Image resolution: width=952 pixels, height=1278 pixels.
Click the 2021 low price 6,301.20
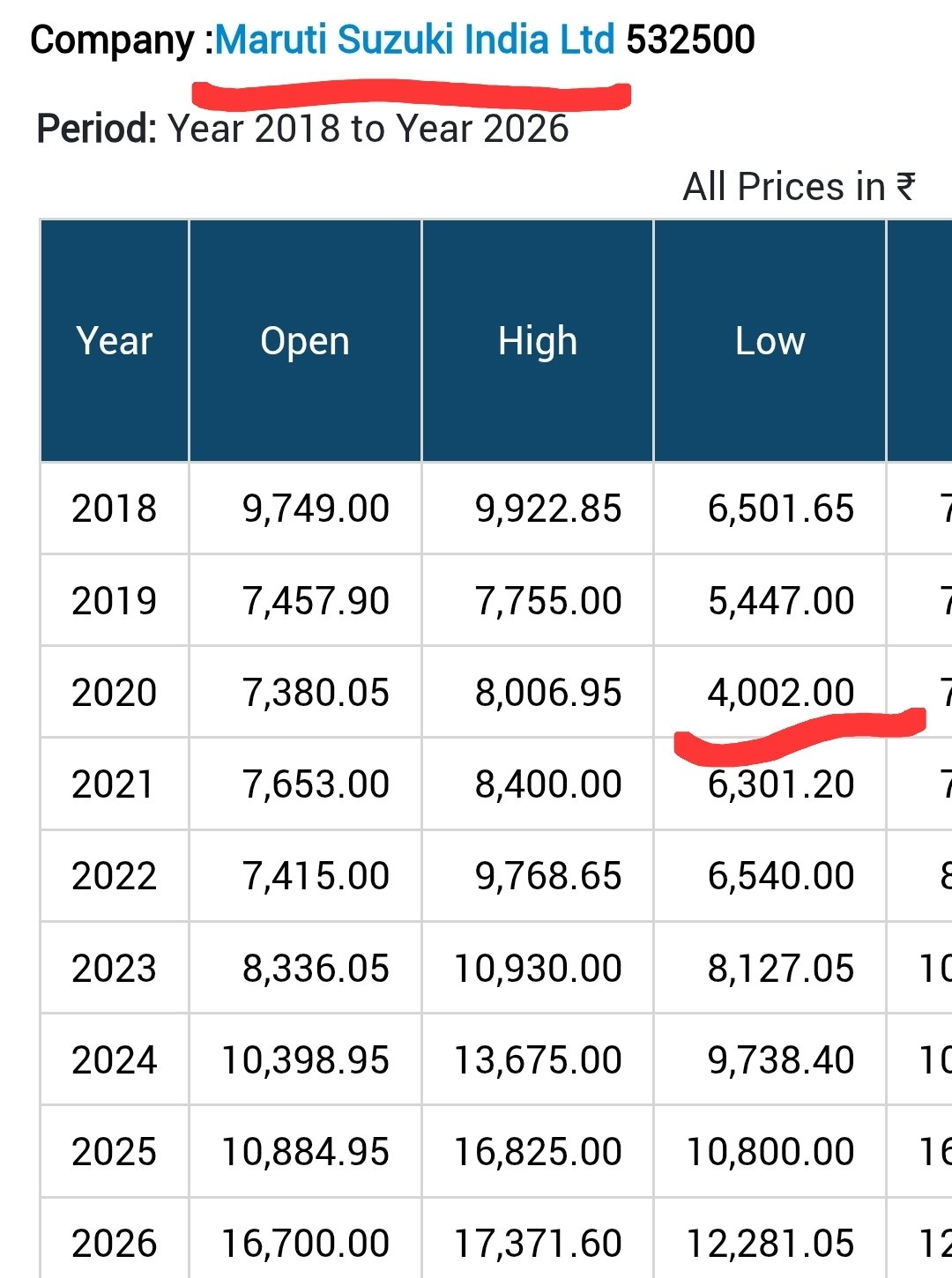(781, 784)
